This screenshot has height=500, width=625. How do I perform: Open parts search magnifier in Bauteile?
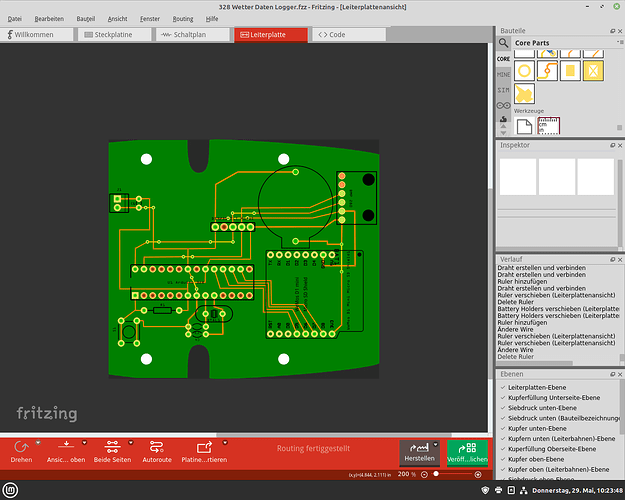pos(505,44)
